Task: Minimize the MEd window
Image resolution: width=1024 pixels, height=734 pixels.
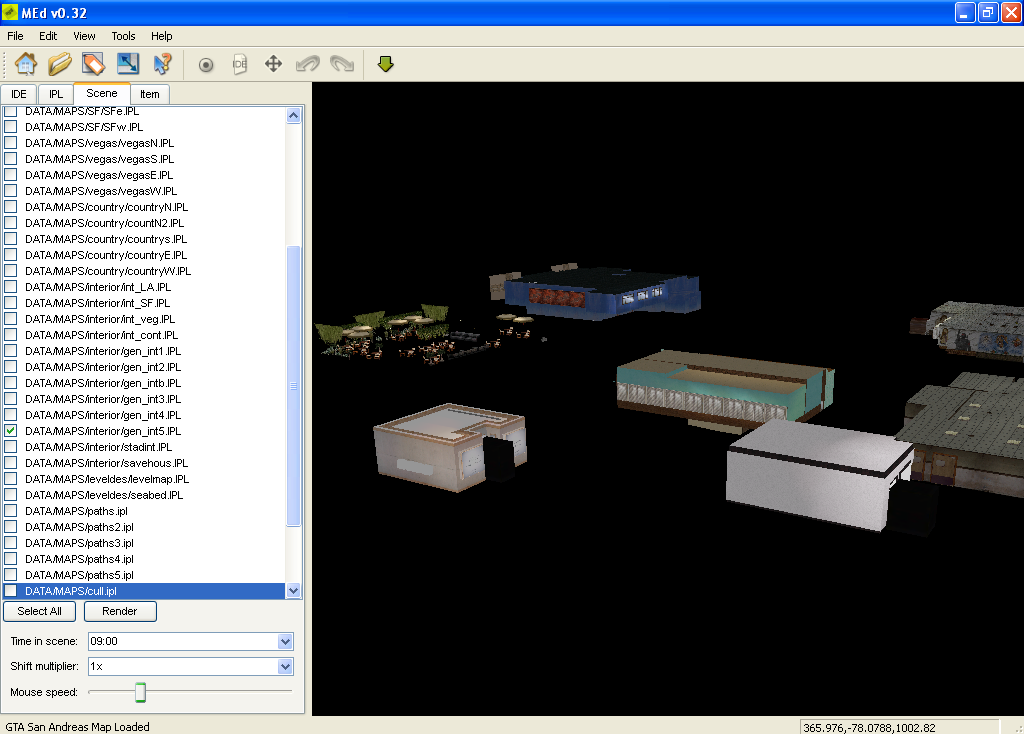Action: pos(965,12)
